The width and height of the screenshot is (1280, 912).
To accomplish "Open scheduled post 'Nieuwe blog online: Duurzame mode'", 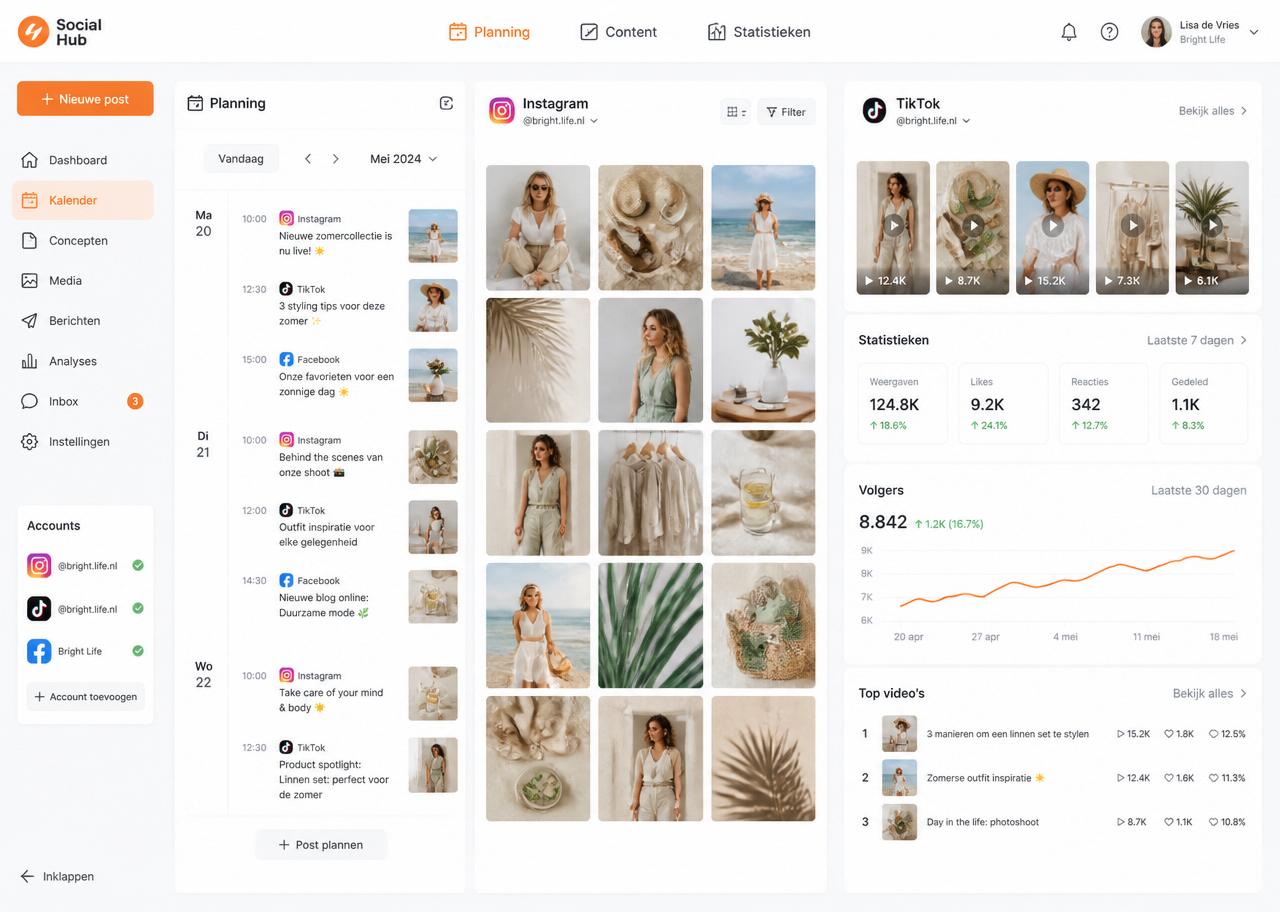I will click(349, 597).
